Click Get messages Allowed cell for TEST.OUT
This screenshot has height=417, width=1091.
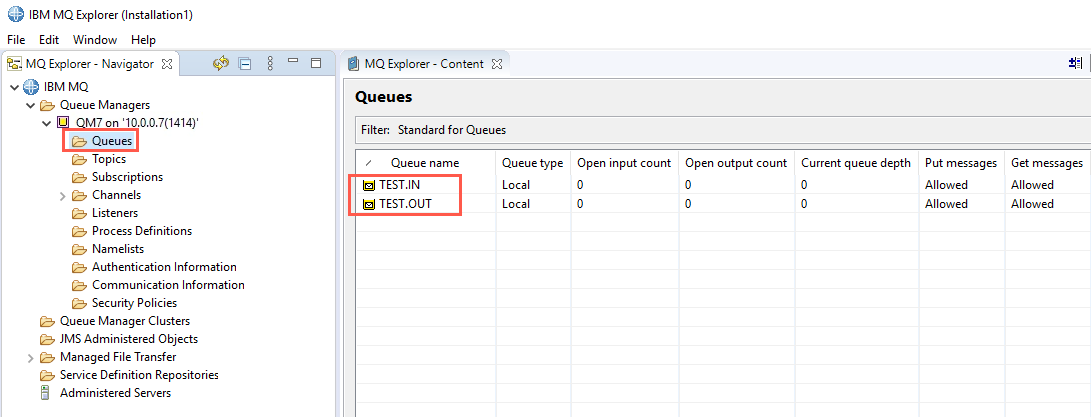click(x=1033, y=205)
